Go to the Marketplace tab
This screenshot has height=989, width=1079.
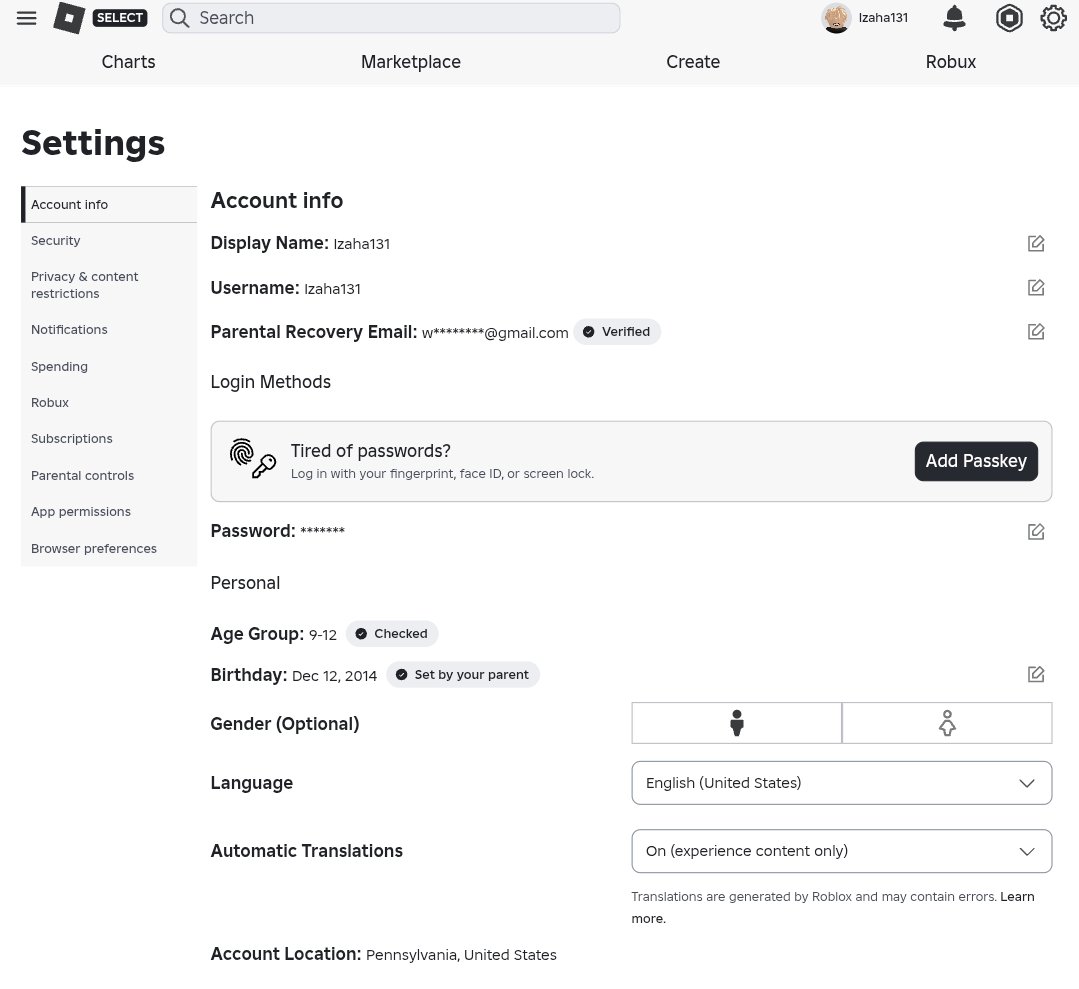(411, 62)
